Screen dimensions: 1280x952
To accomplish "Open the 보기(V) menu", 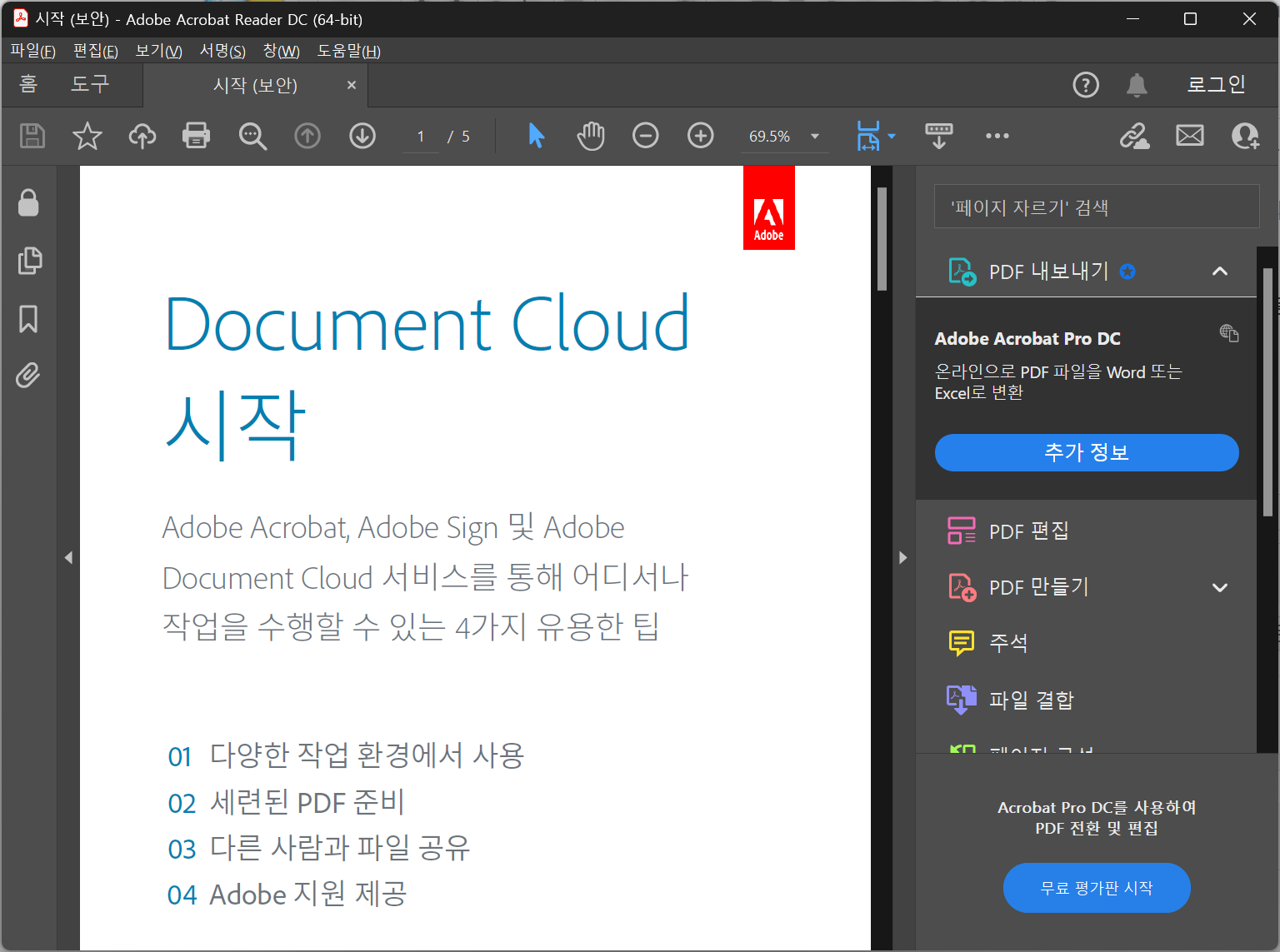I will pyautogui.click(x=159, y=51).
